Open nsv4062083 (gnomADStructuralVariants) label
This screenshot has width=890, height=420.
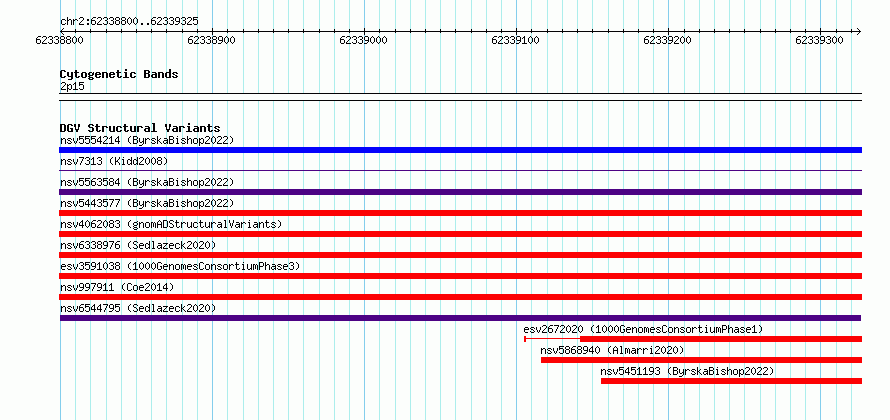[x=171, y=224]
